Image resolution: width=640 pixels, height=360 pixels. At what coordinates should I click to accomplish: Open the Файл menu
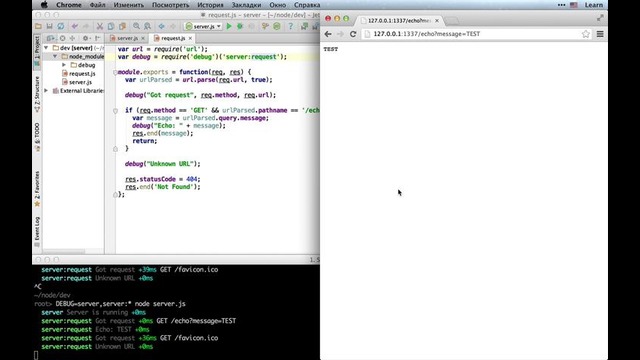tap(97, 5)
